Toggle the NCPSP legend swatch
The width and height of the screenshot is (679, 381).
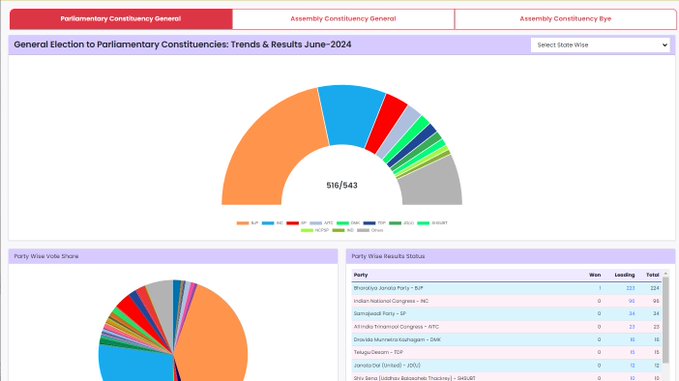(x=307, y=230)
